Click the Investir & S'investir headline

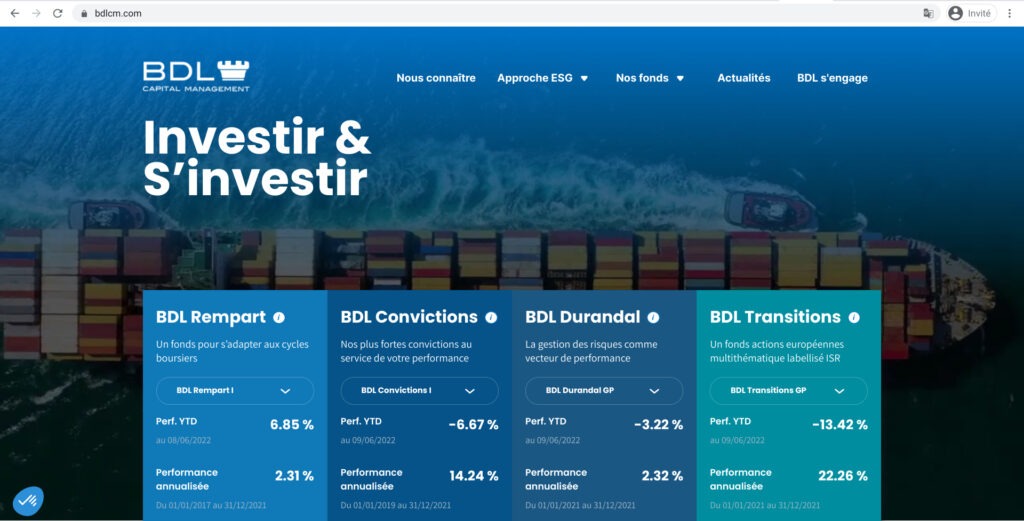(257, 157)
